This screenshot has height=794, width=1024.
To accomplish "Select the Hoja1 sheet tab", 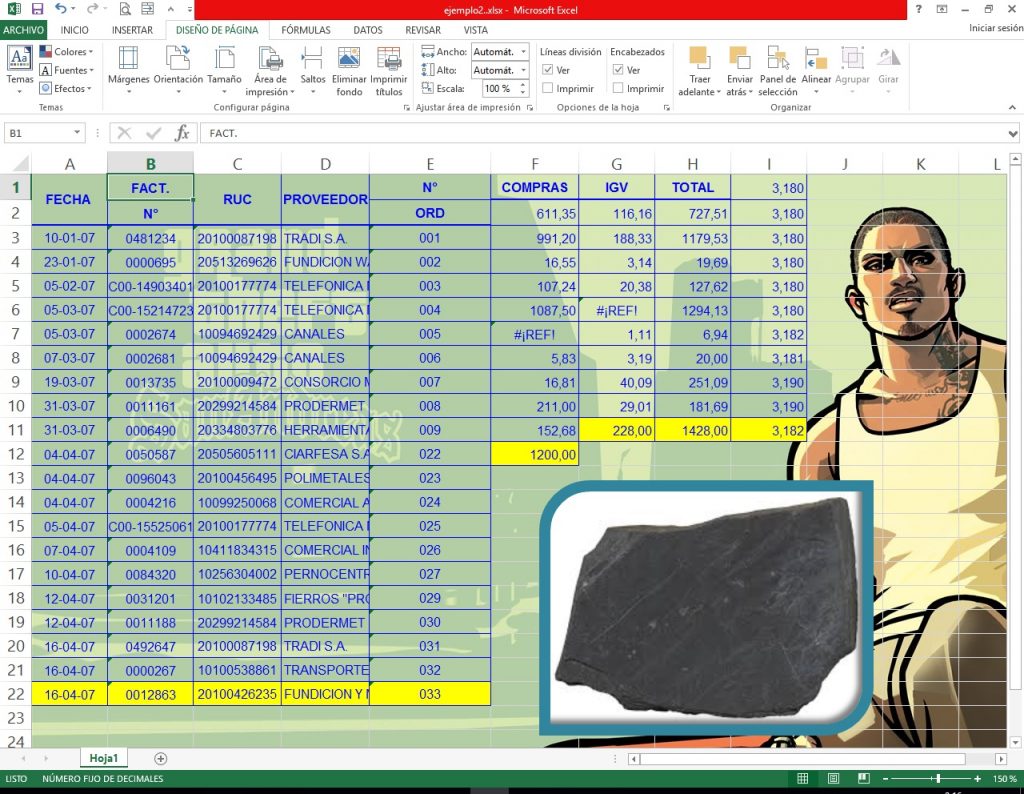I will [104, 758].
